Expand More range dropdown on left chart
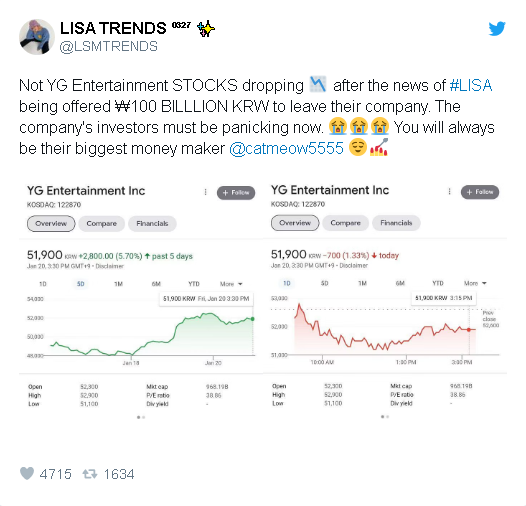Viewport: 526px width, 506px height. point(231,284)
